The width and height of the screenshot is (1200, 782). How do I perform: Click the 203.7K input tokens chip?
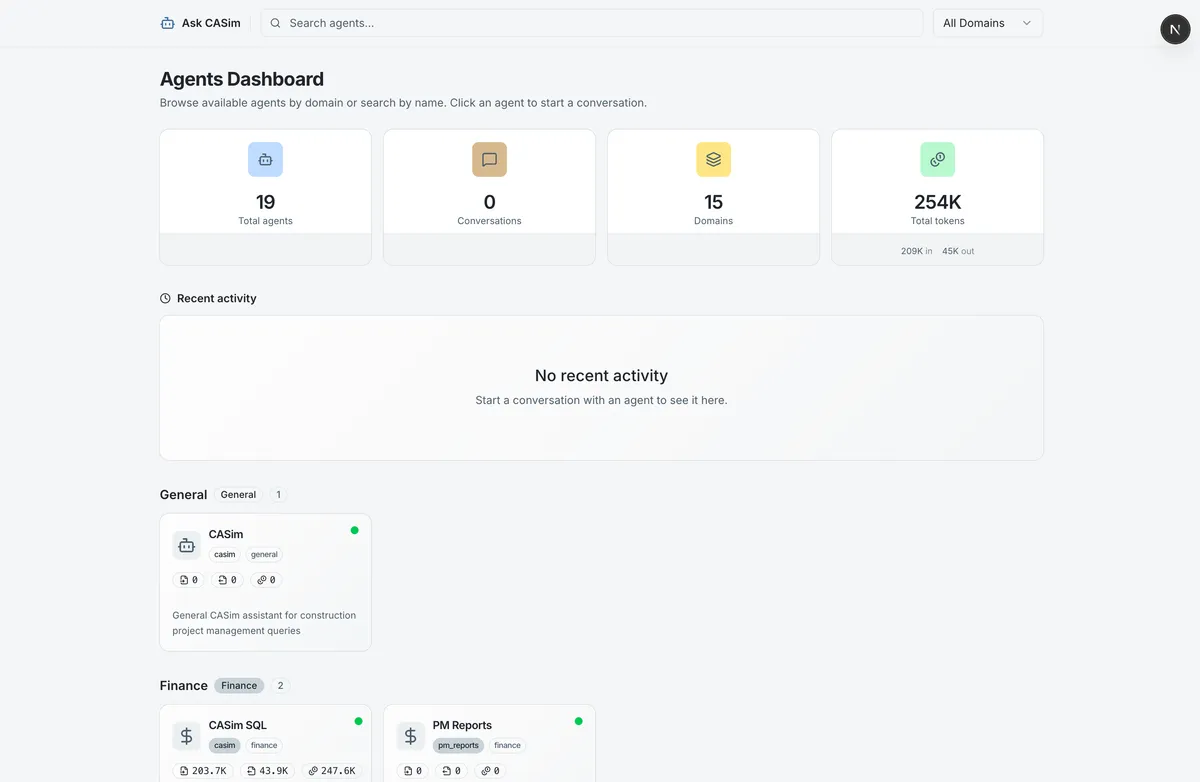[x=203, y=771]
